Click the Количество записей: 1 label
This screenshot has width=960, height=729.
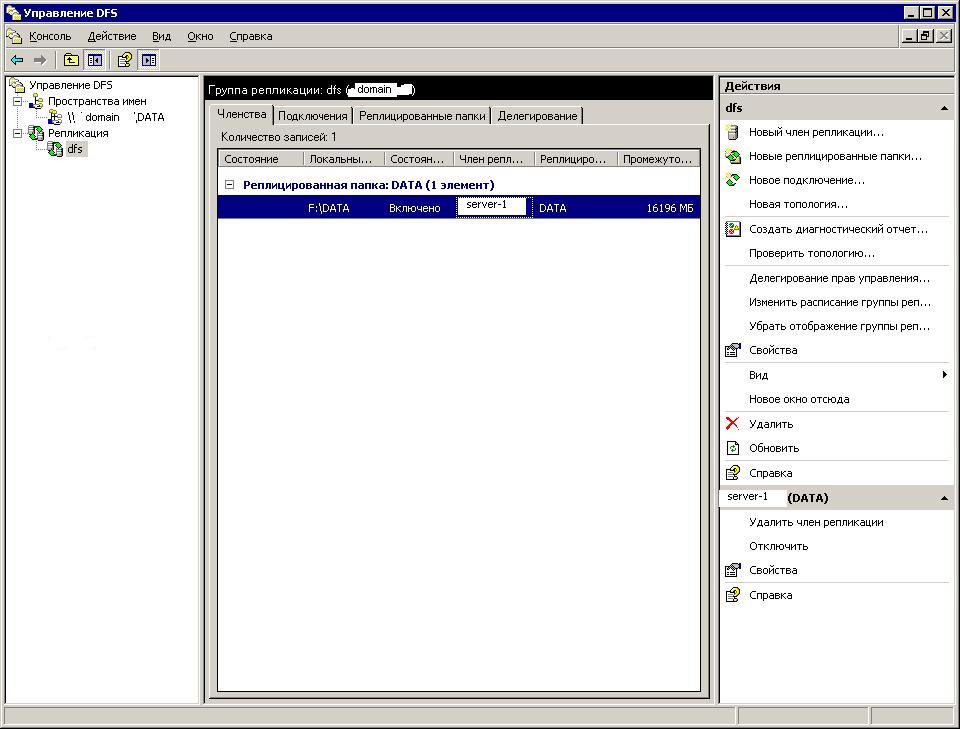click(x=279, y=137)
